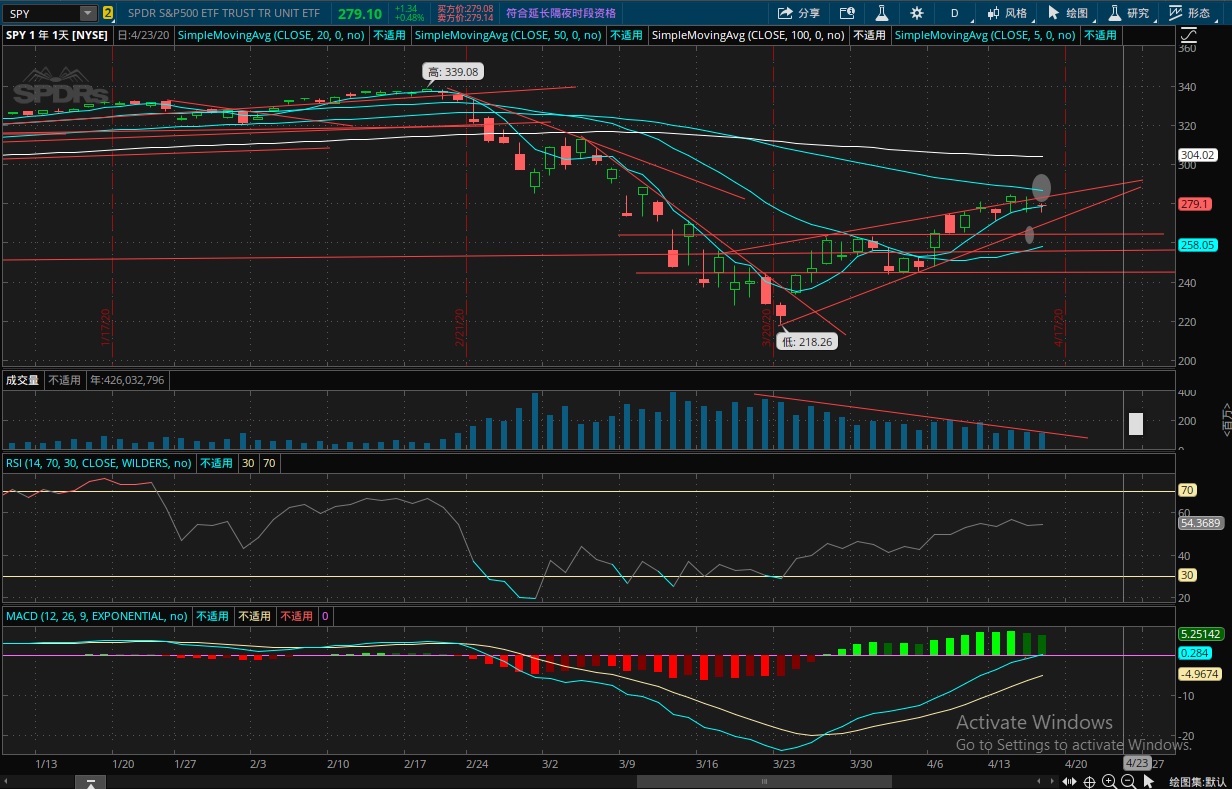Select SimpleMovingAvg (CLOSE, 5, 0, no) label

coord(986,34)
